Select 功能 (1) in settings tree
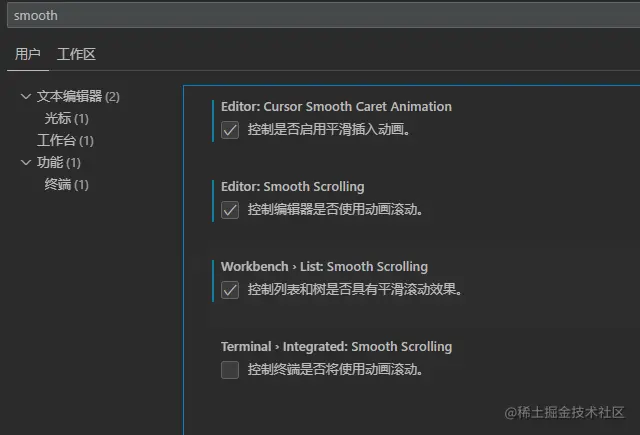This screenshot has height=435, width=640. click(59, 162)
